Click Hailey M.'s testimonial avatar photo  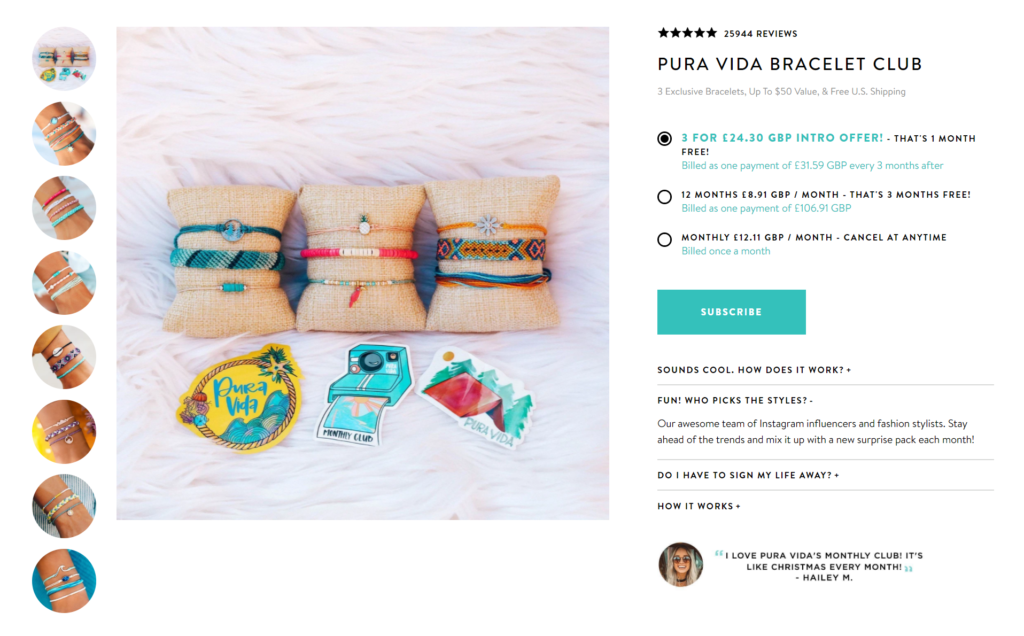coord(680,565)
